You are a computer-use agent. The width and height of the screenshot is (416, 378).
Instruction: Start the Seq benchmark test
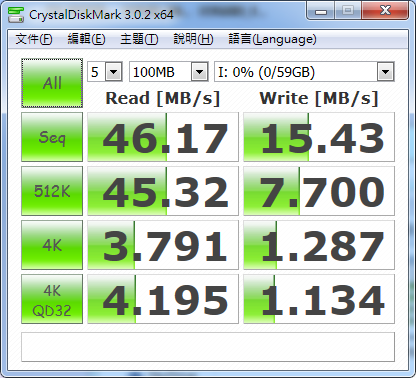pyautogui.click(x=52, y=137)
